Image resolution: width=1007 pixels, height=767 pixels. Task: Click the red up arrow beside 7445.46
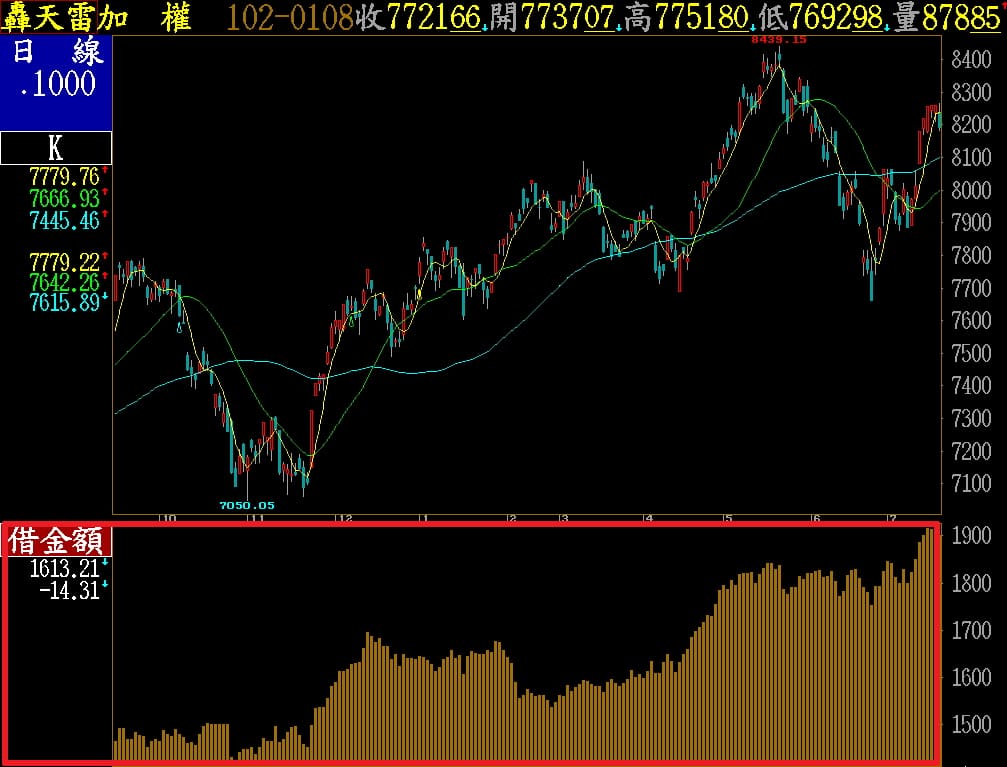tap(105, 215)
